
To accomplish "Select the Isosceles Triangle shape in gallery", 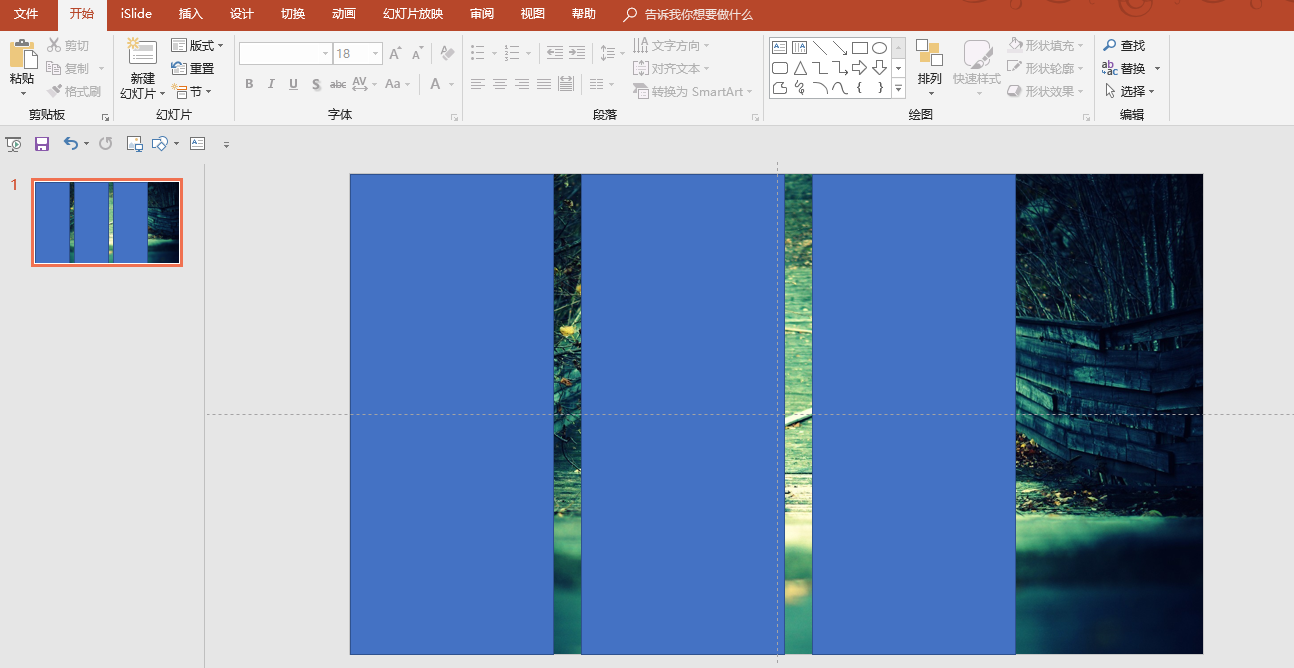I will click(800, 68).
